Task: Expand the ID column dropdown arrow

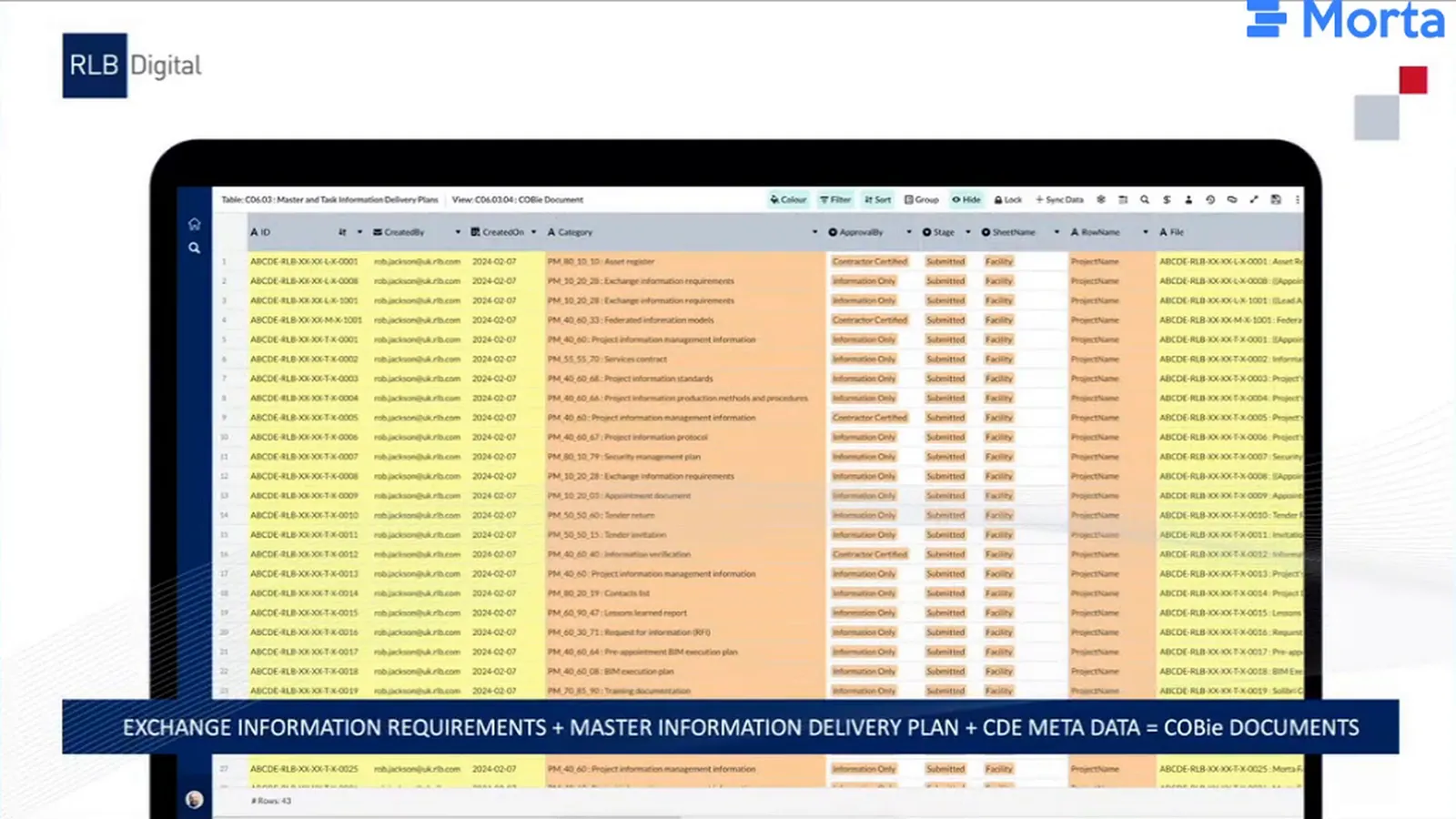Action: pyautogui.click(x=359, y=232)
